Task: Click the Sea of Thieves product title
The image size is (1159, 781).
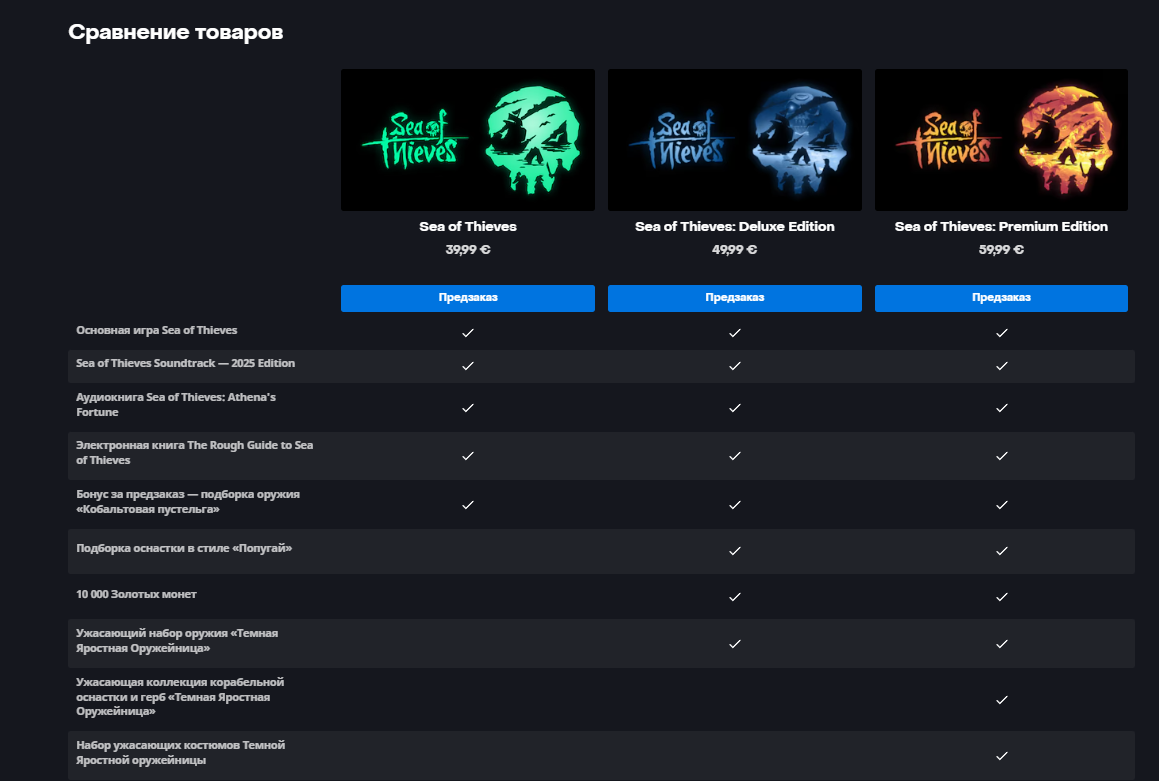Action: pyautogui.click(x=468, y=226)
